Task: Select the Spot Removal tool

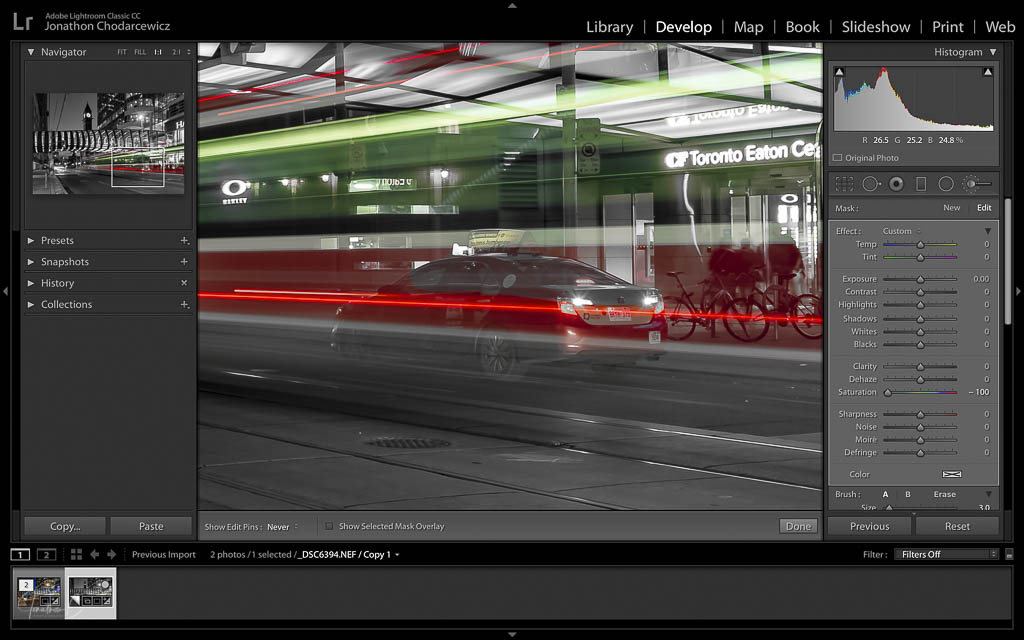Action: click(870, 184)
